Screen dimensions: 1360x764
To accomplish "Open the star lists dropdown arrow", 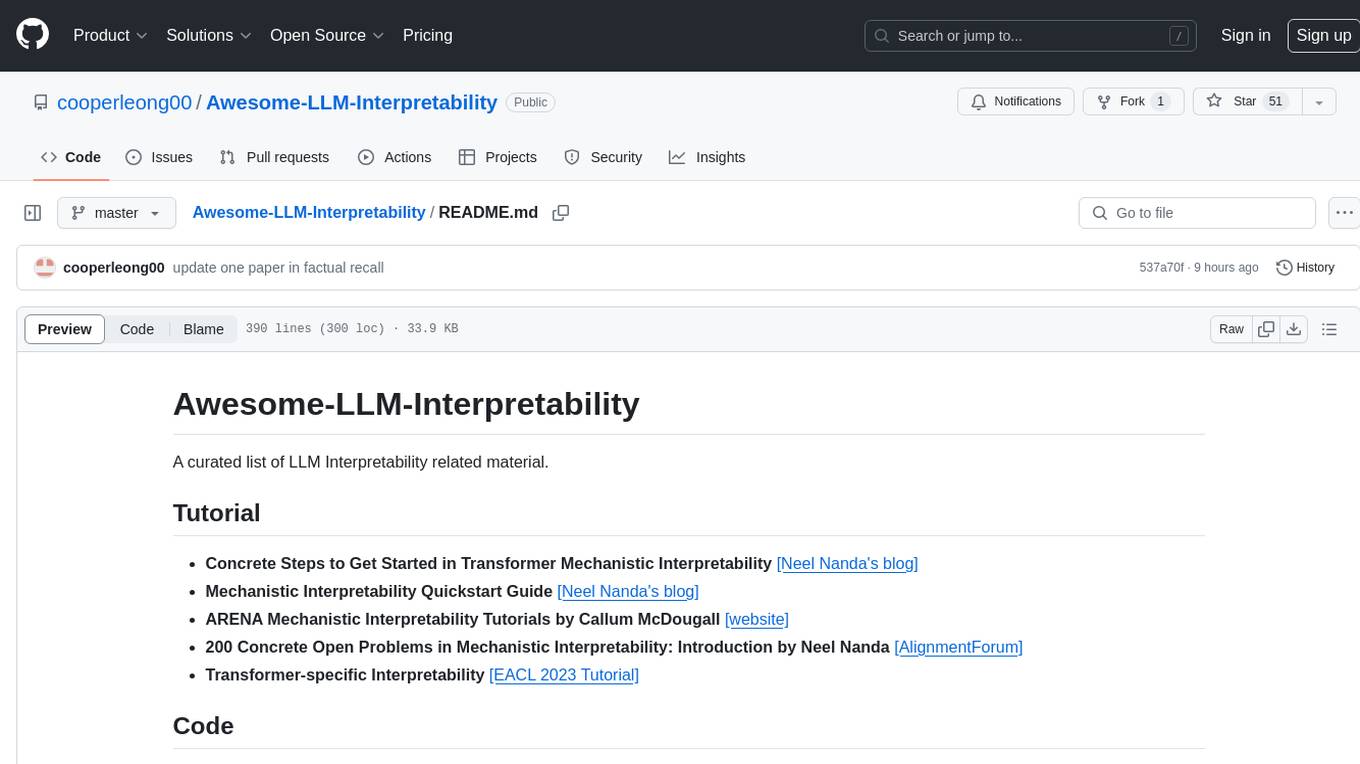I will pos(1319,102).
